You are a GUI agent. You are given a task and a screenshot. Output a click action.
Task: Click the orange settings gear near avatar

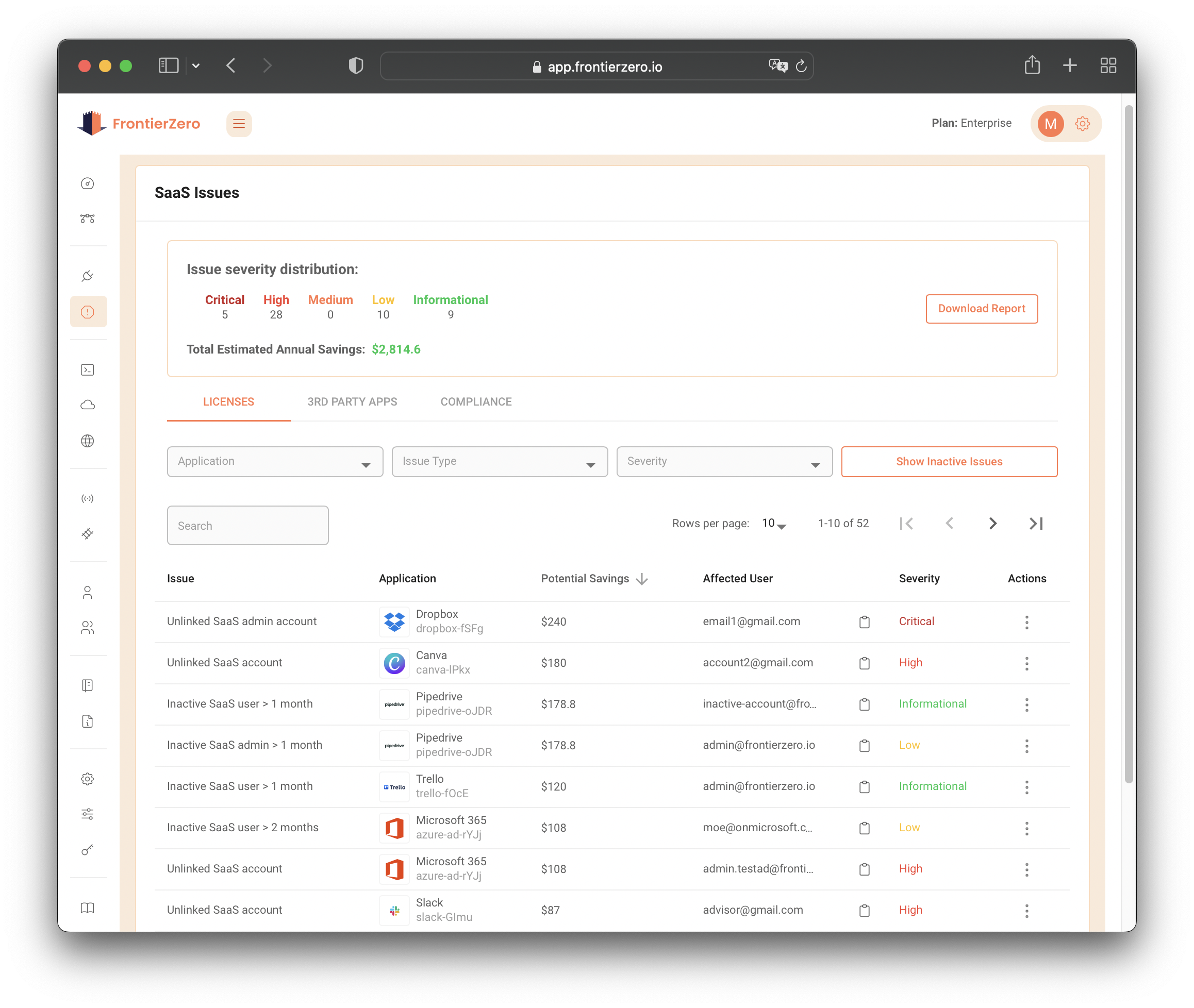click(x=1082, y=124)
